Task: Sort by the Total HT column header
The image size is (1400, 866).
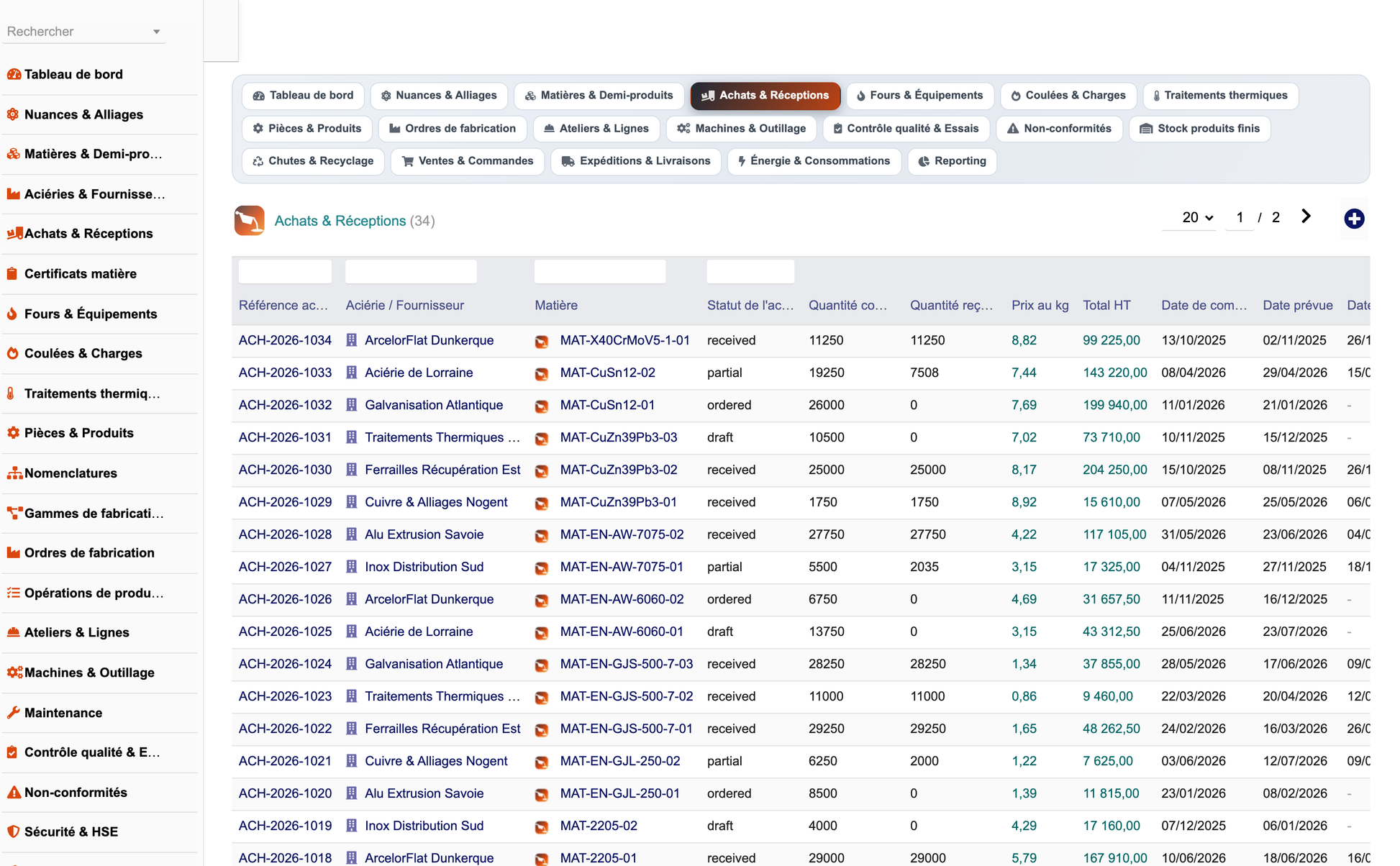Action: [1106, 306]
